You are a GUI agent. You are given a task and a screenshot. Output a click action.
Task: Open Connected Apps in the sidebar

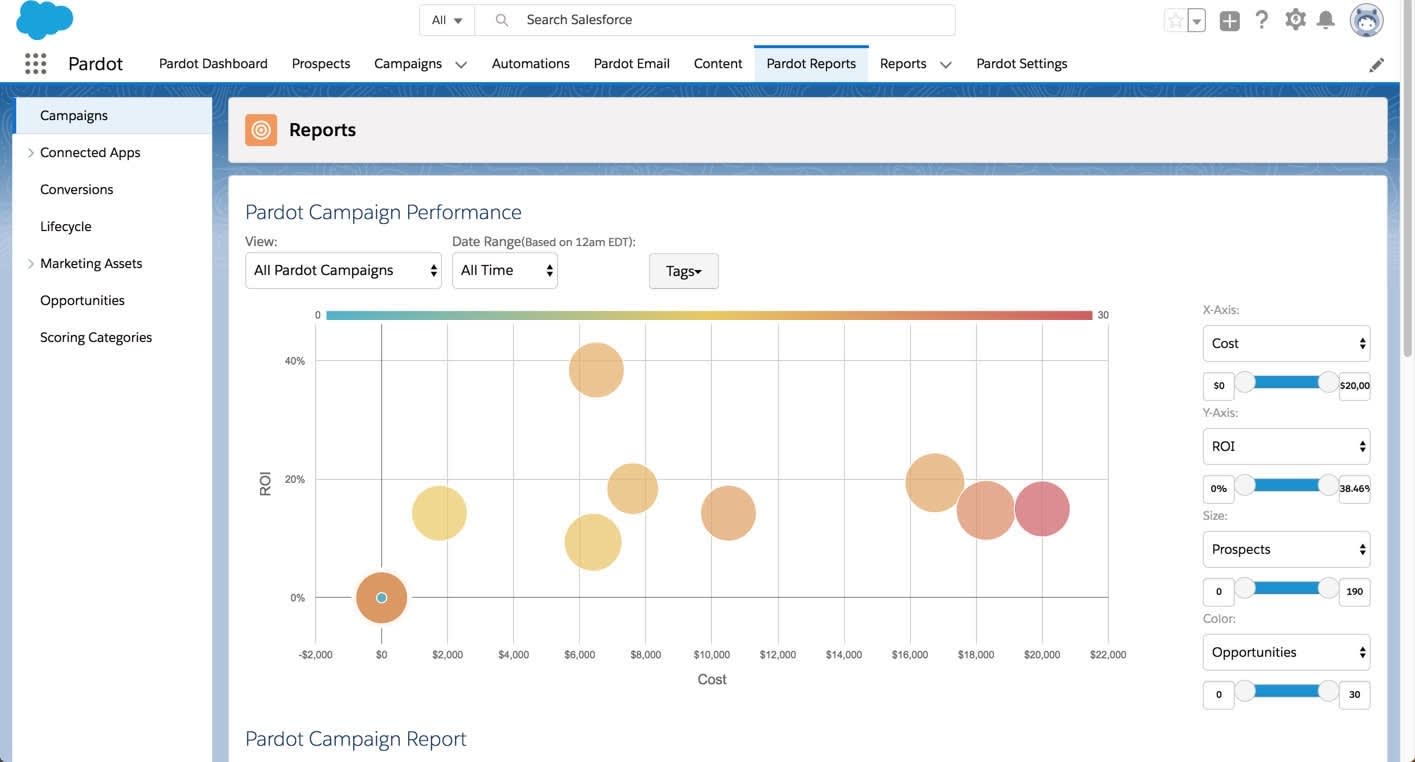click(90, 152)
